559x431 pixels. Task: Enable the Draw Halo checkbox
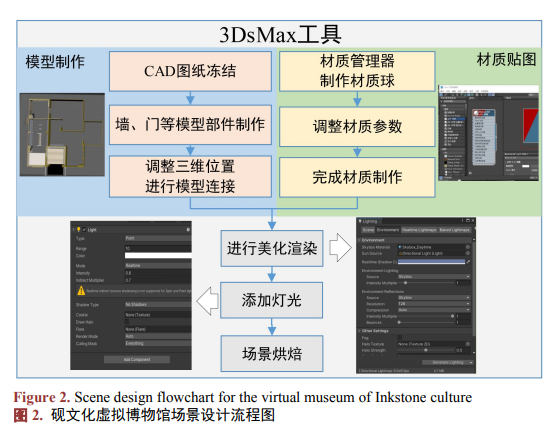click(127, 322)
